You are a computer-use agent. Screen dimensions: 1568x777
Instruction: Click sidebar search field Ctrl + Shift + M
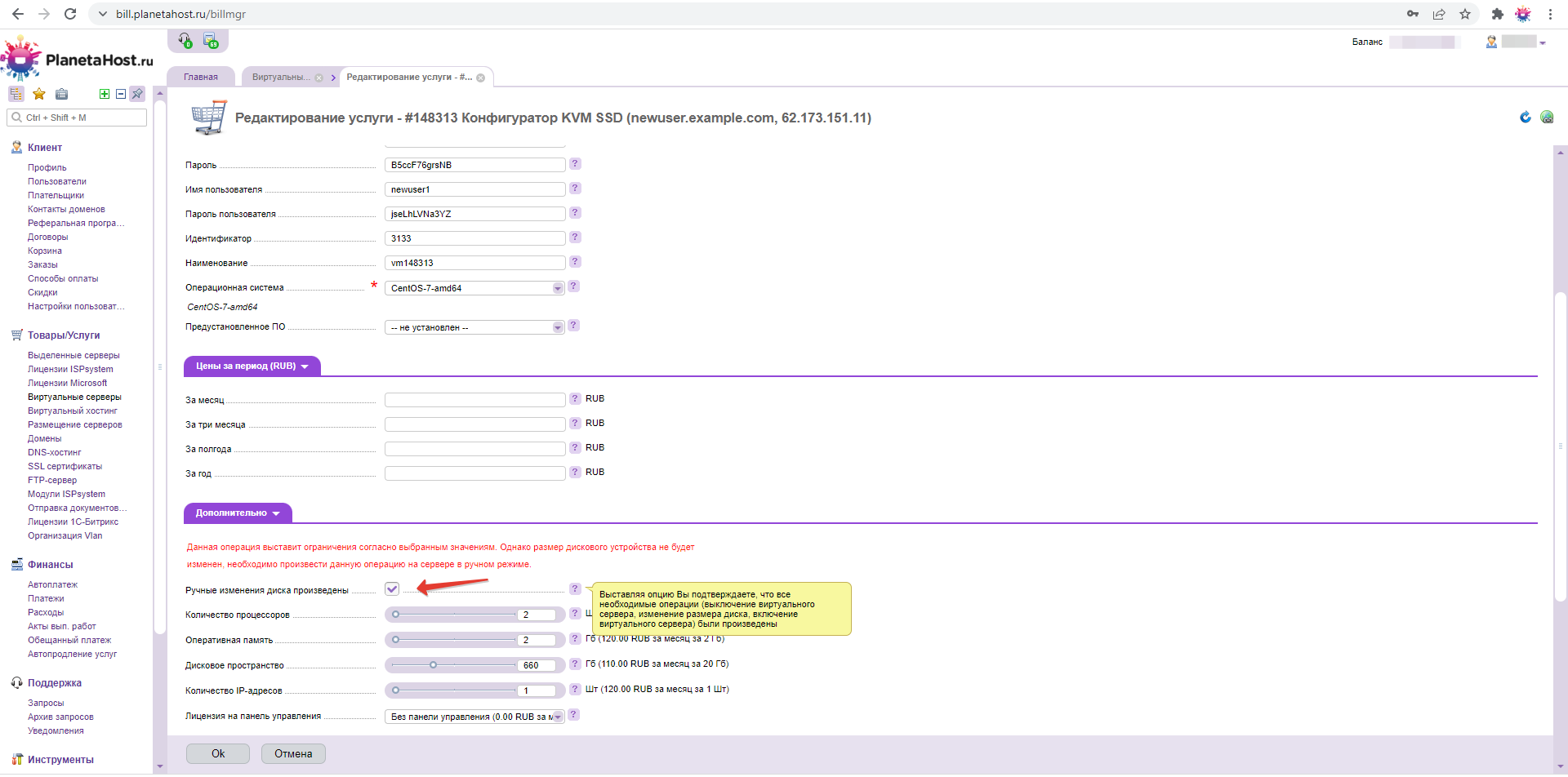pyautogui.click(x=77, y=118)
